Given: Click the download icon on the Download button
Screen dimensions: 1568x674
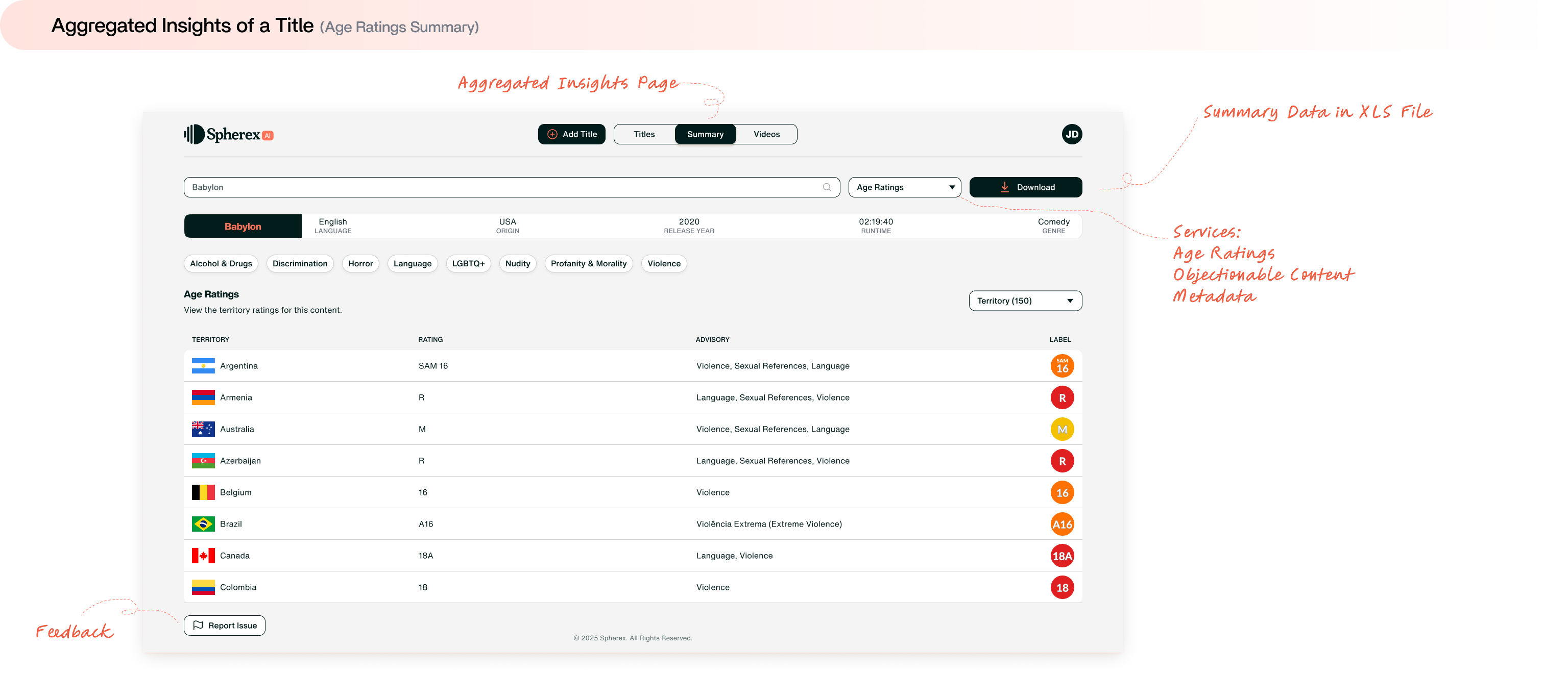Looking at the screenshot, I should point(1004,187).
